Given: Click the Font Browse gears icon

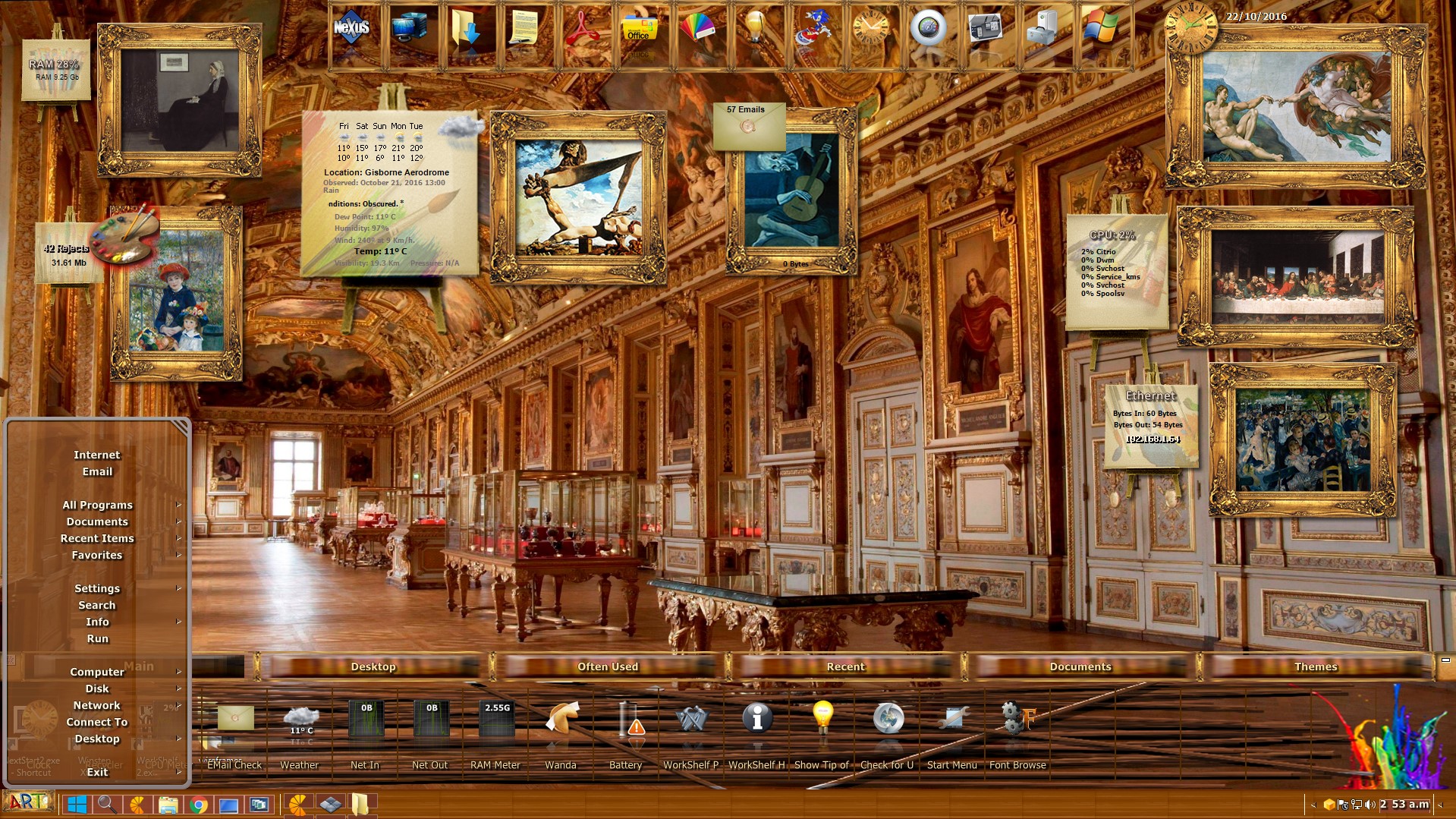Looking at the screenshot, I should [x=1017, y=720].
